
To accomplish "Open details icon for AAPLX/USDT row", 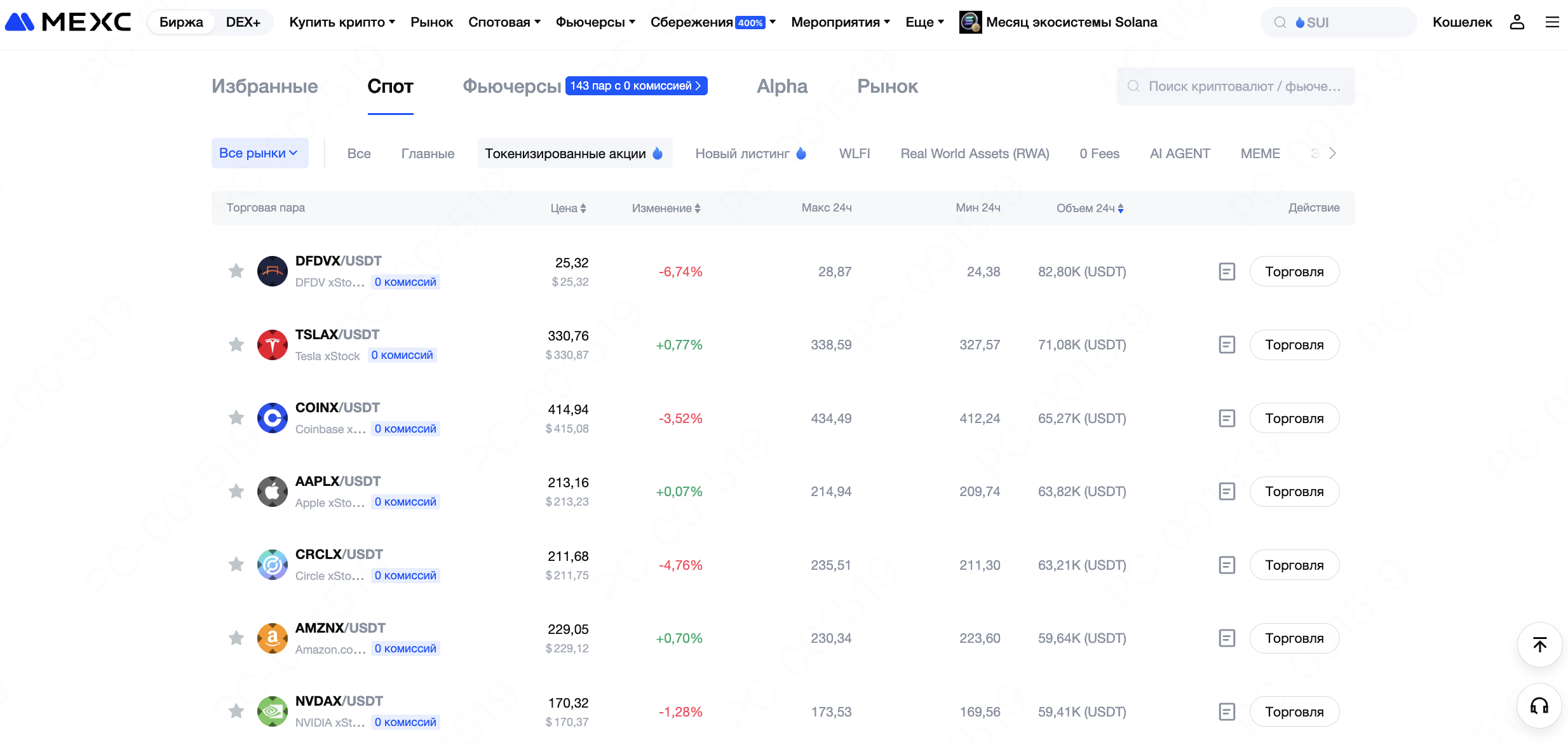I will coord(1227,492).
